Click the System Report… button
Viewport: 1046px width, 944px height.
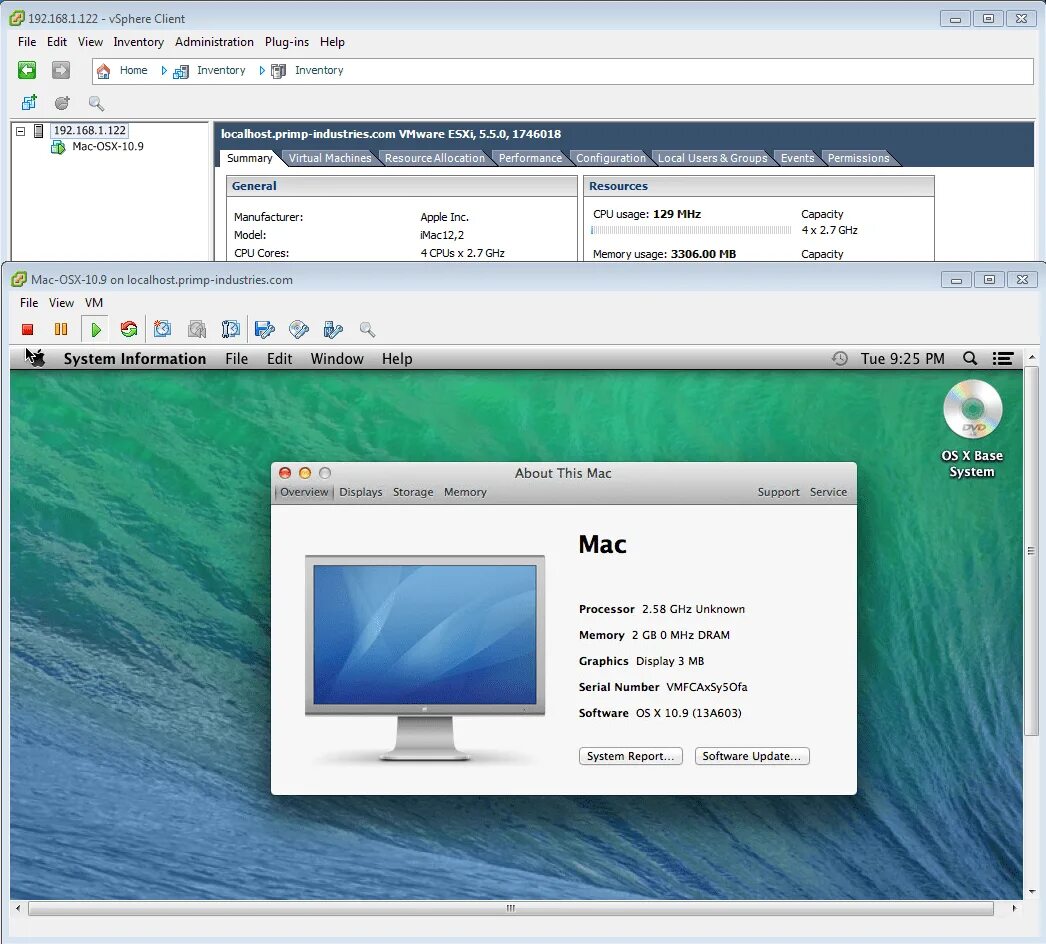click(630, 756)
